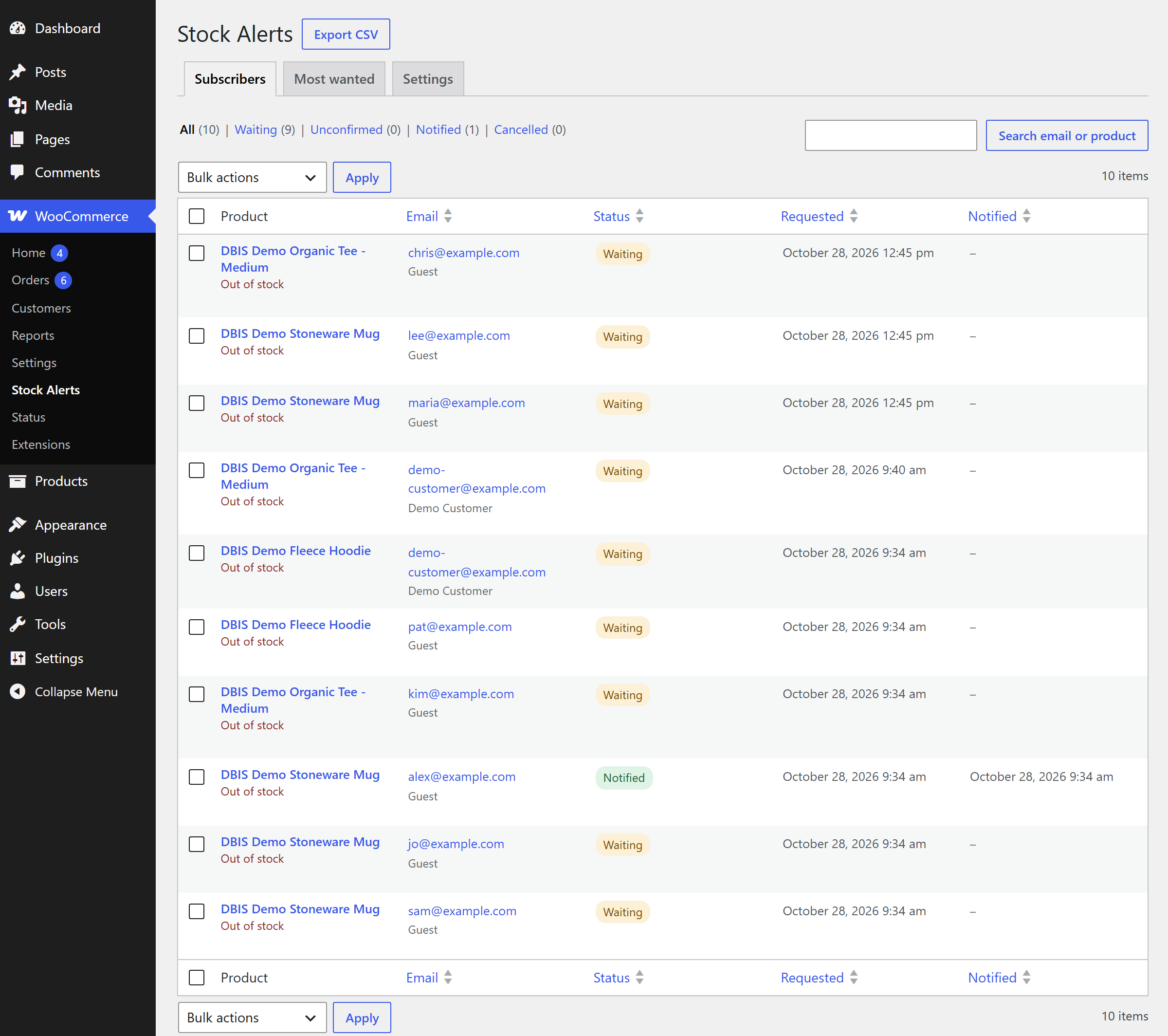Switch to the Settings tab

tap(428, 79)
